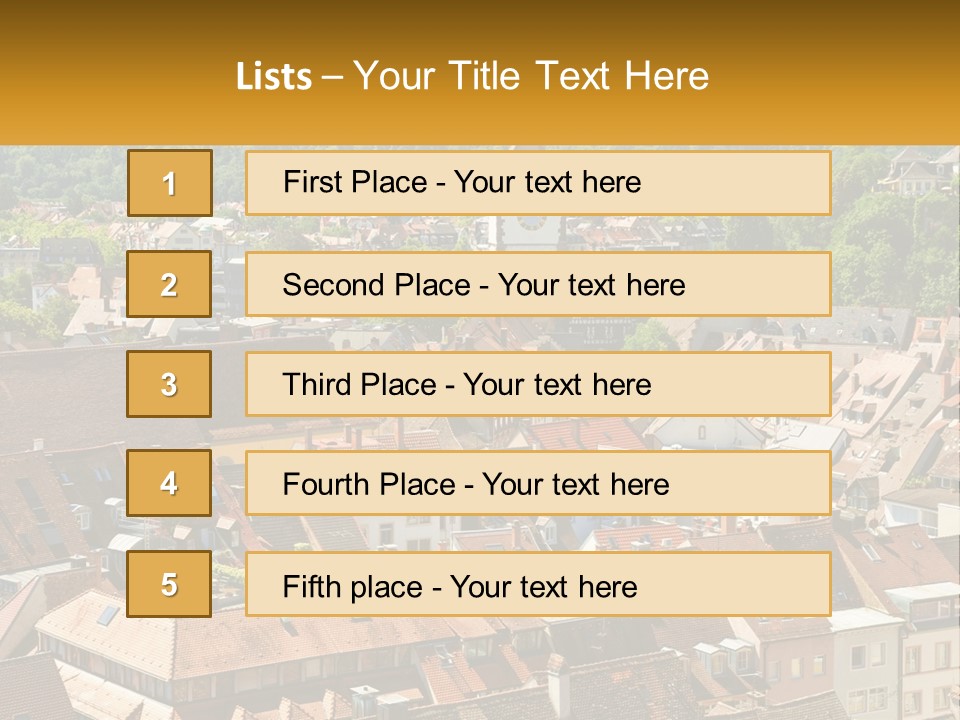Select the number 4 box

tap(169, 483)
